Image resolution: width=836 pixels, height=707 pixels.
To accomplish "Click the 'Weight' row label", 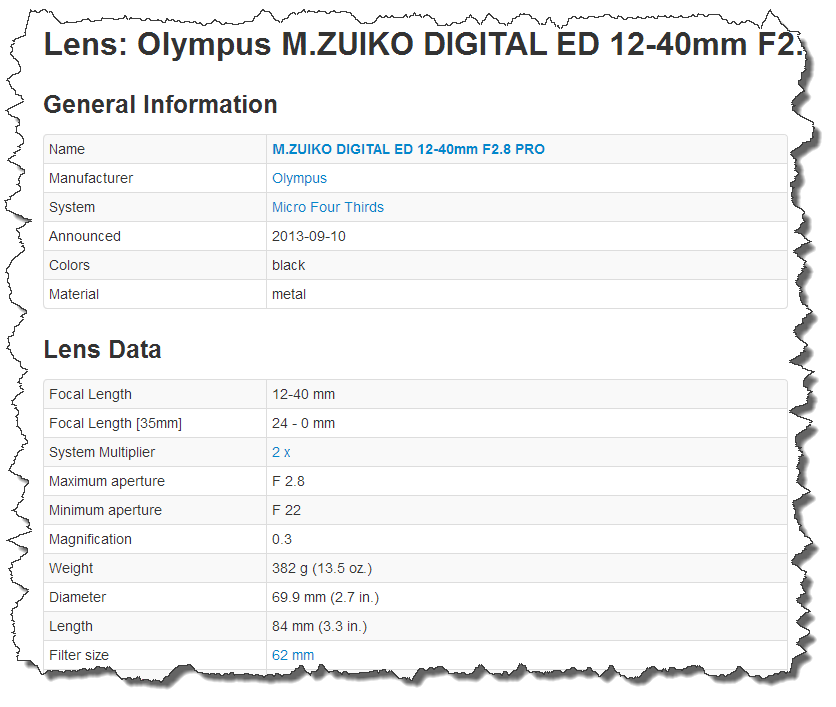I will pyautogui.click(x=71, y=568).
